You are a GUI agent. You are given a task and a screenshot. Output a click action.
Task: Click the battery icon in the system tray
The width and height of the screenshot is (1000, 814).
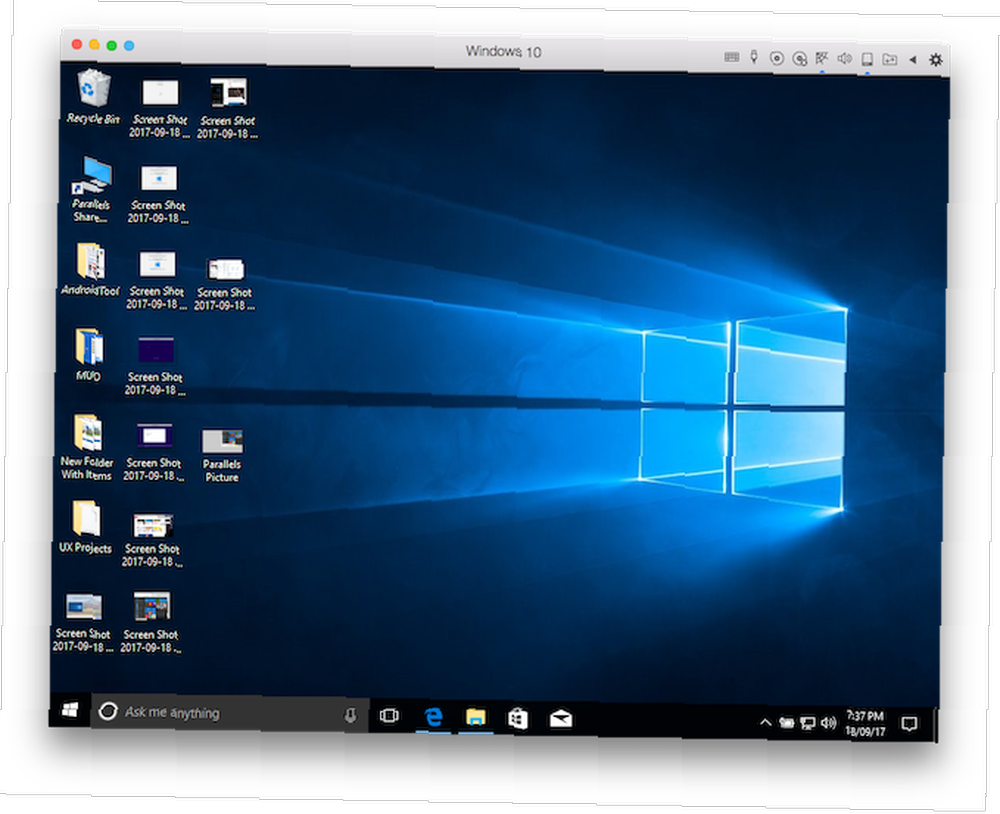787,723
